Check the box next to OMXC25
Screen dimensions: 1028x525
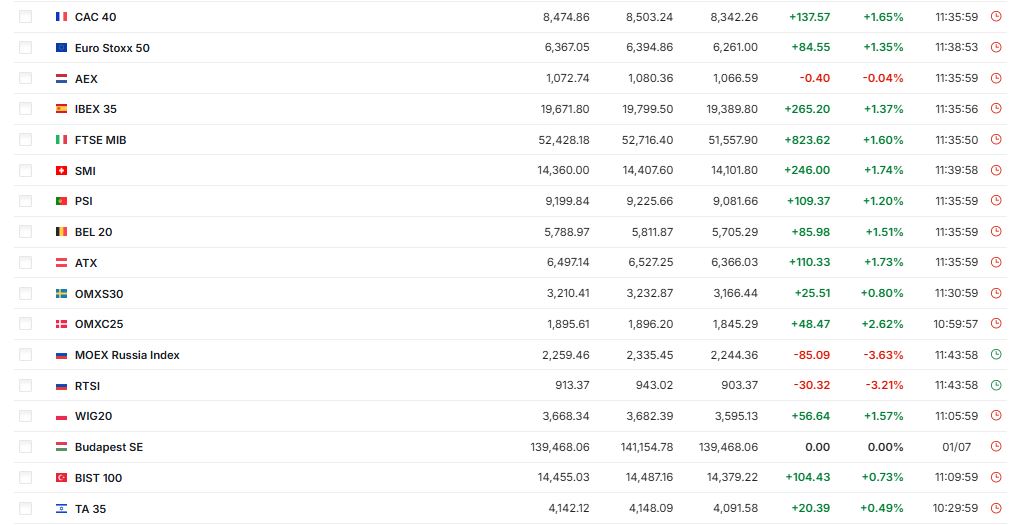26,324
